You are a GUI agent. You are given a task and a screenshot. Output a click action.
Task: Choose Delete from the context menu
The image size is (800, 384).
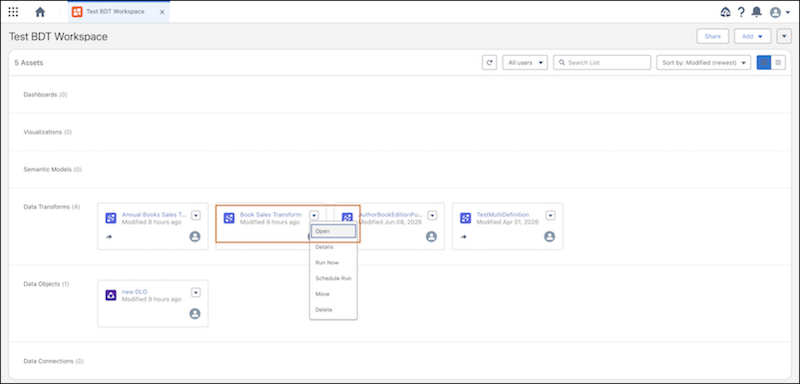[333, 310]
